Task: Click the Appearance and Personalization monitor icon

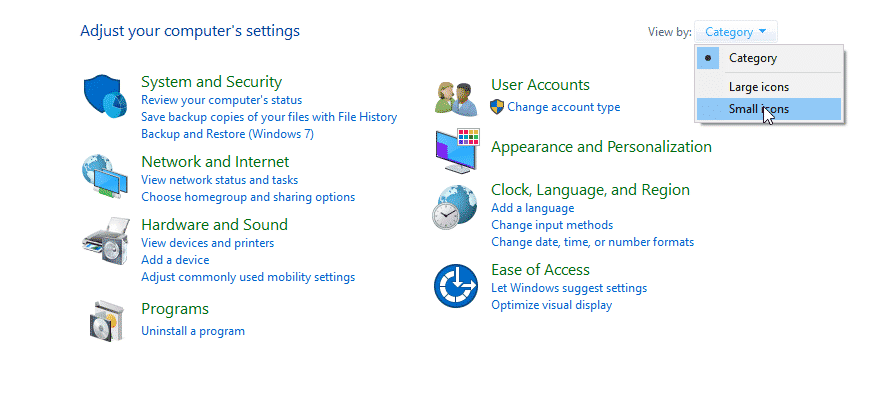Action: 457,151
